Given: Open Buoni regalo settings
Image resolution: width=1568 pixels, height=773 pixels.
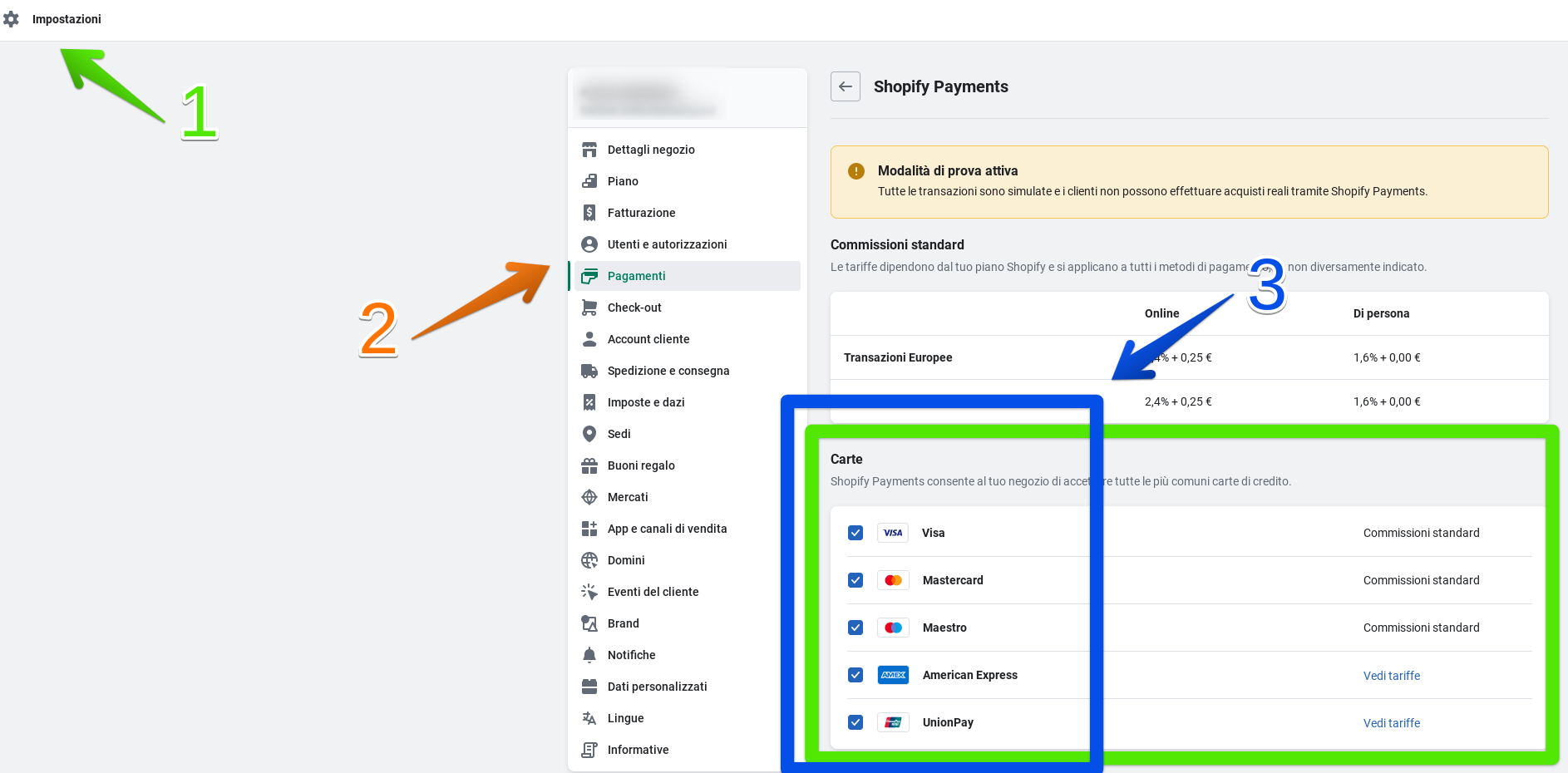Looking at the screenshot, I should (687, 465).
